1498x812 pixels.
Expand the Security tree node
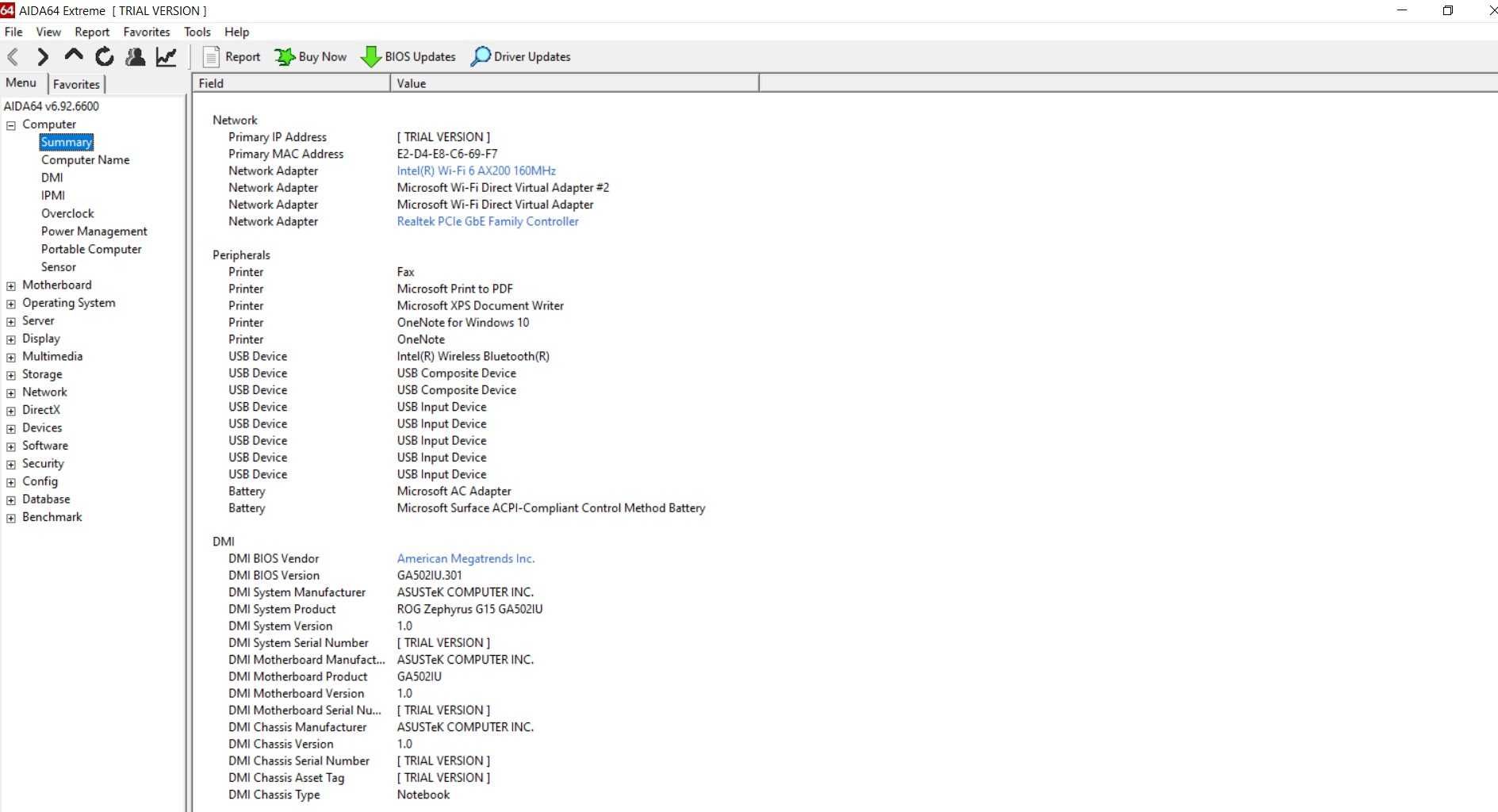click(x=11, y=465)
